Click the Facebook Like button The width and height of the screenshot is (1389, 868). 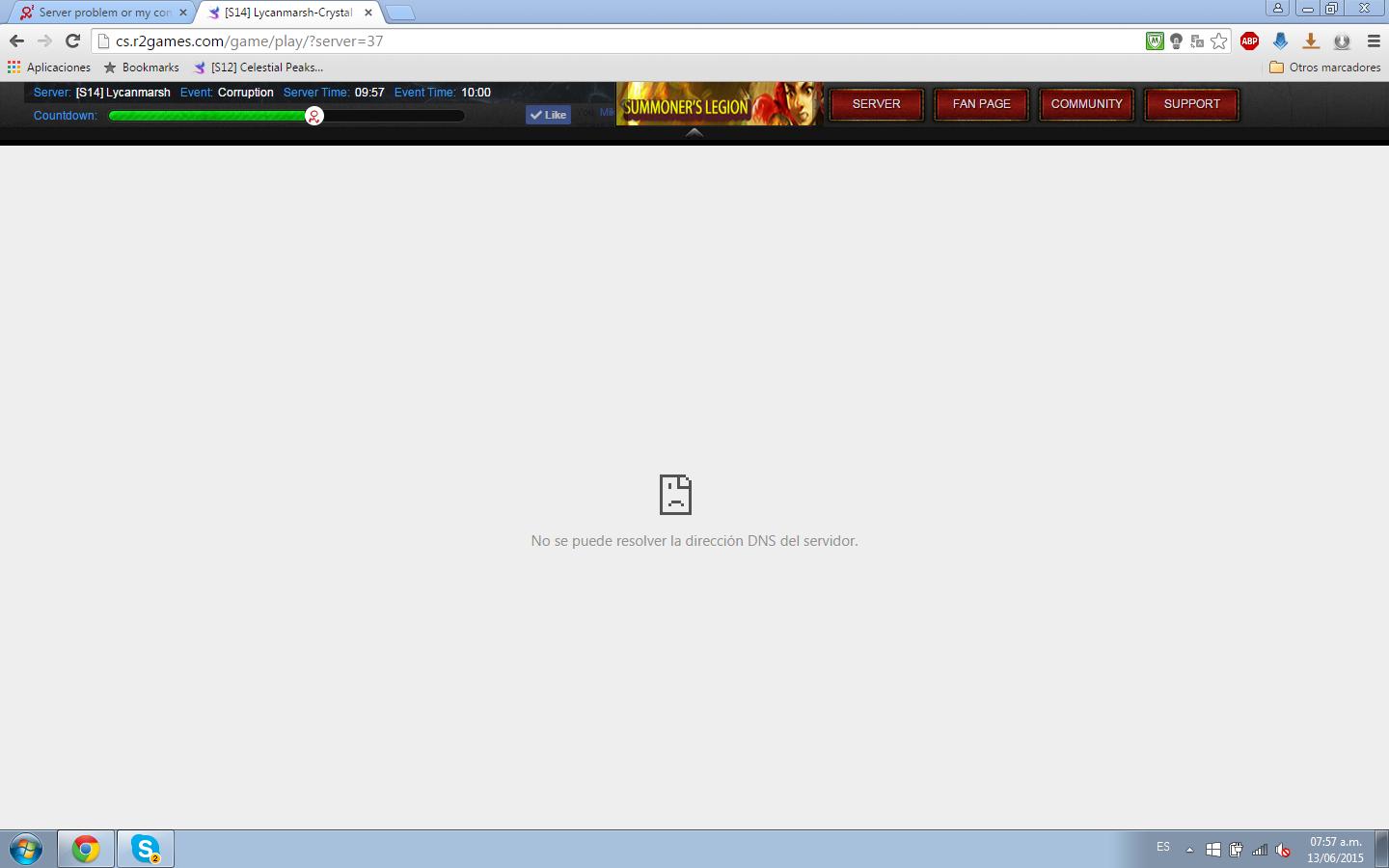548,115
